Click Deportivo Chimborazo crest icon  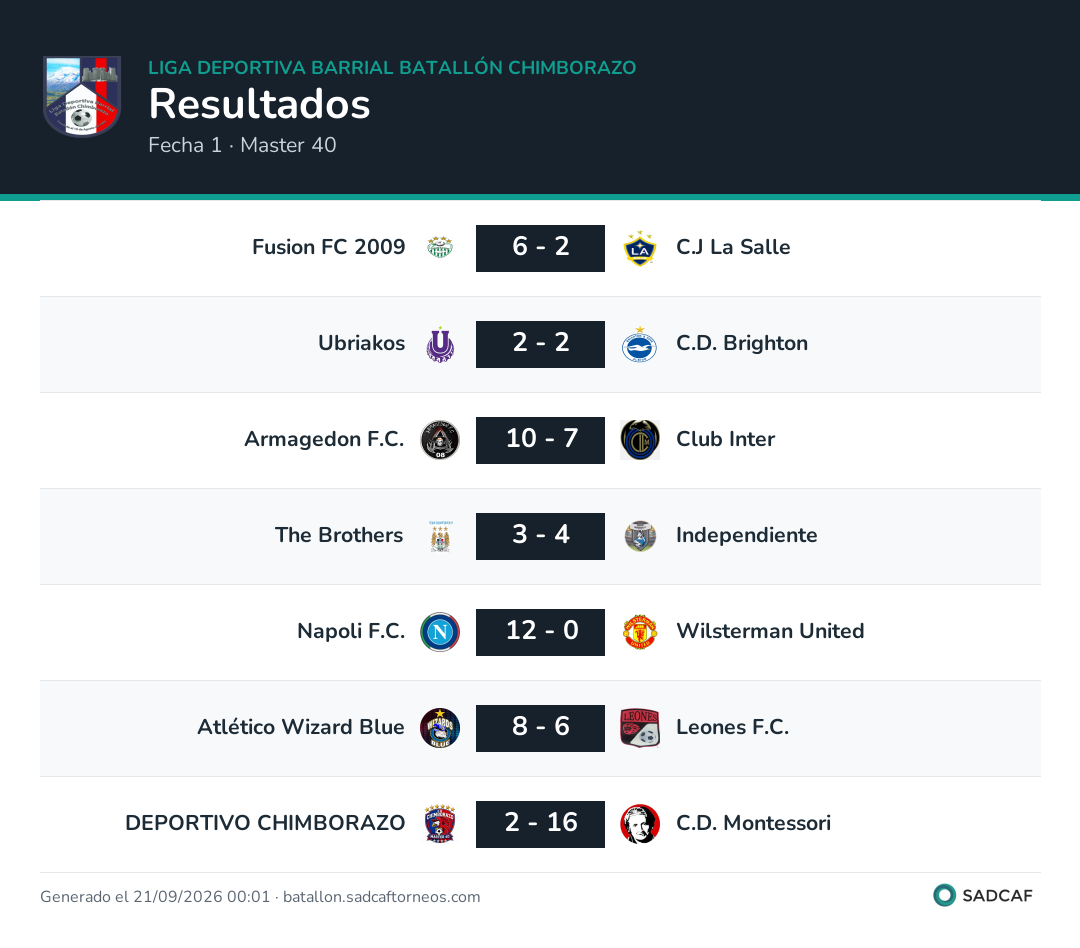coord(440,824)
